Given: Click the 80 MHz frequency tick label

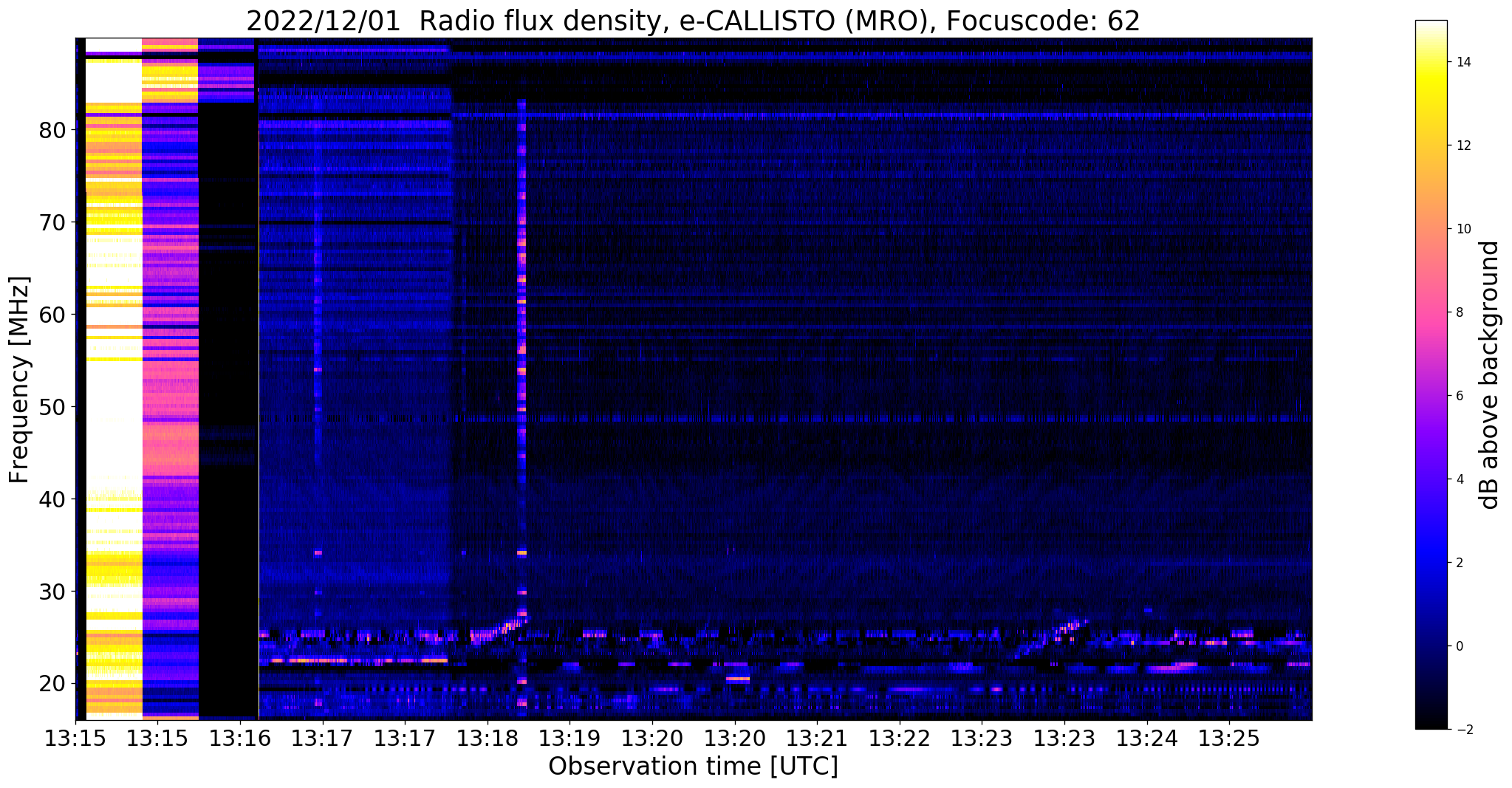Looking at the screenshot, I should click(x=52, y=130).
